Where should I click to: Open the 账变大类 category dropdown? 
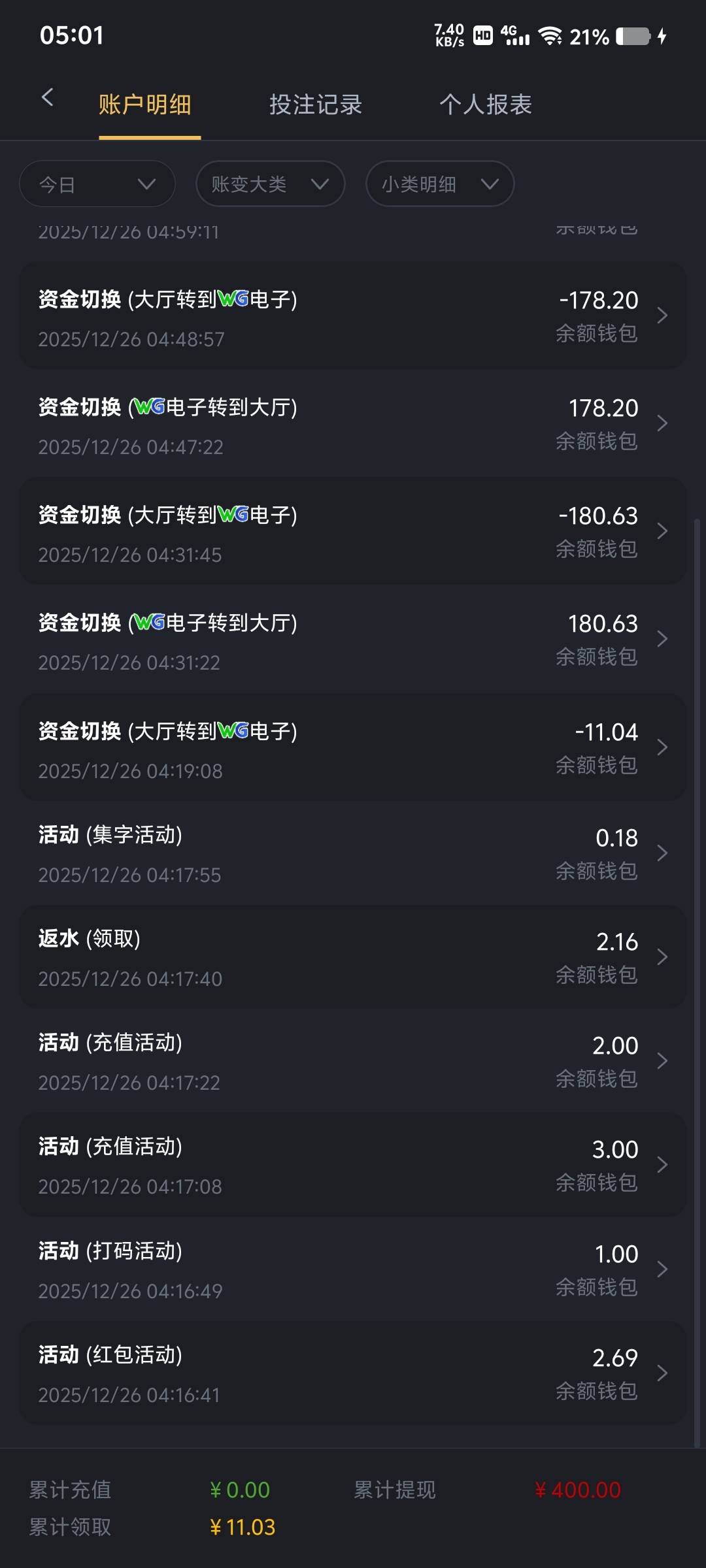tap(270, 184)
